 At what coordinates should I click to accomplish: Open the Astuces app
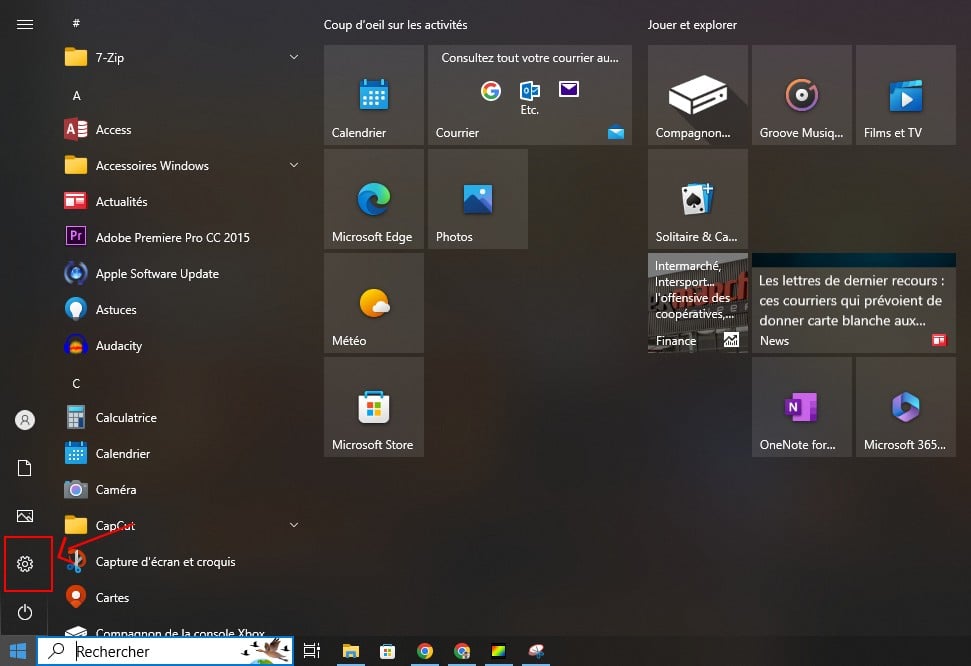(183, 309)
